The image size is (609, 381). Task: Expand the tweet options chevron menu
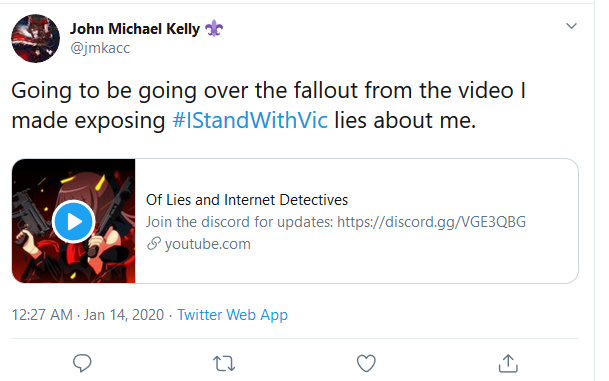(x=571, y=26)
